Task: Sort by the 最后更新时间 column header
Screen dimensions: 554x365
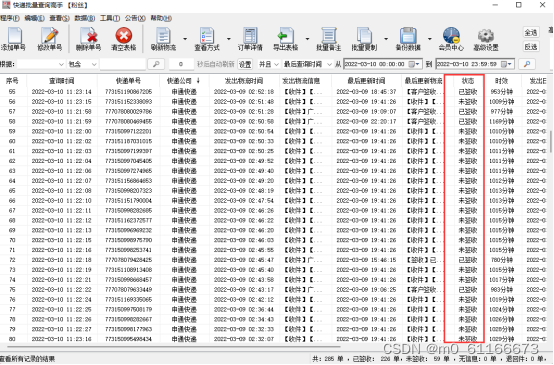Action: [366, 81]
